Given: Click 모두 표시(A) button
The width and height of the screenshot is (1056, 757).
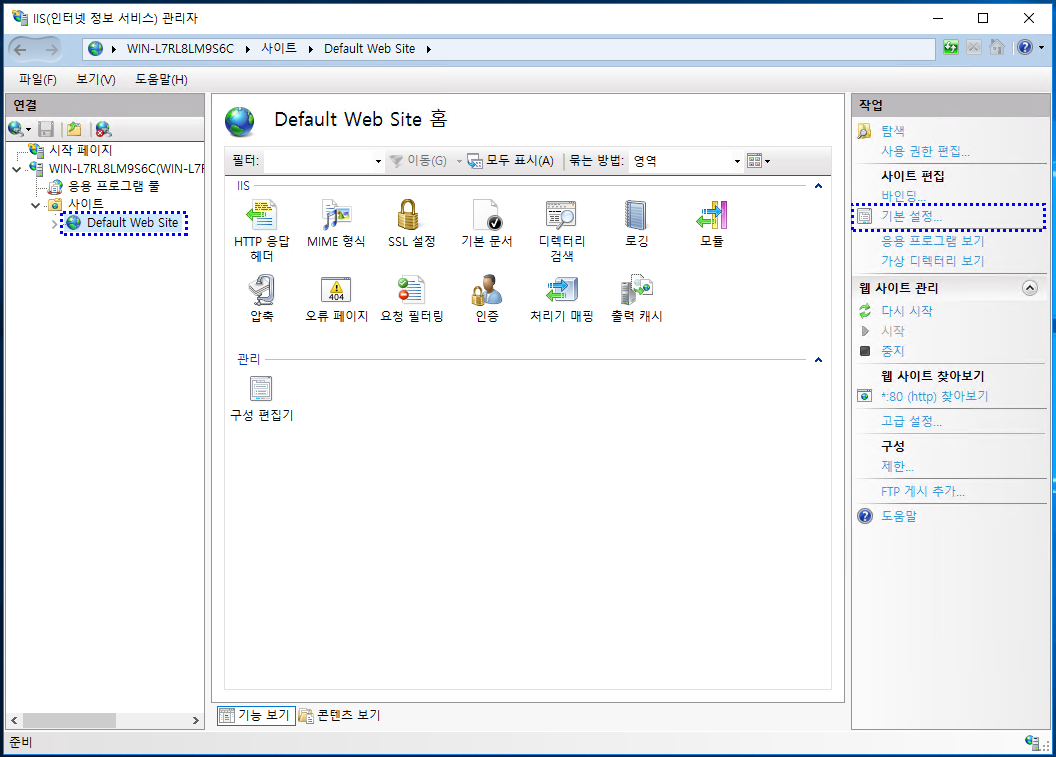Looking at the screenshot, I should point(511,161).
